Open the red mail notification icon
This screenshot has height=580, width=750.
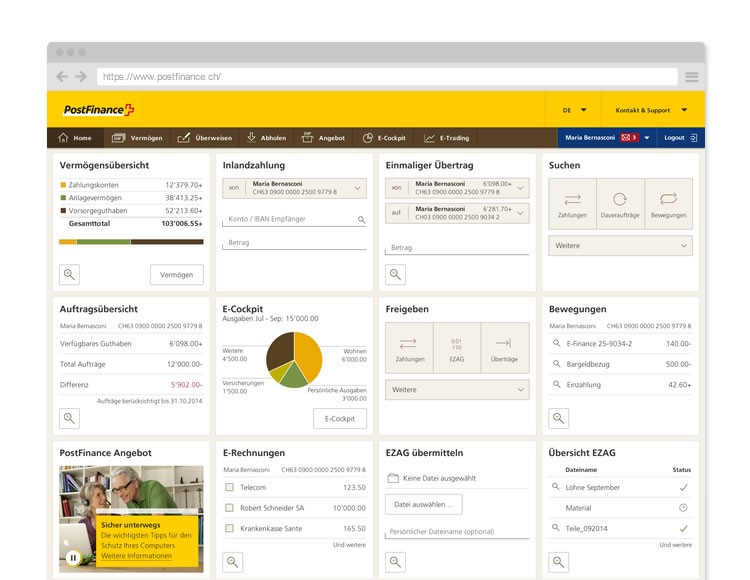click(x=629, y=138)
